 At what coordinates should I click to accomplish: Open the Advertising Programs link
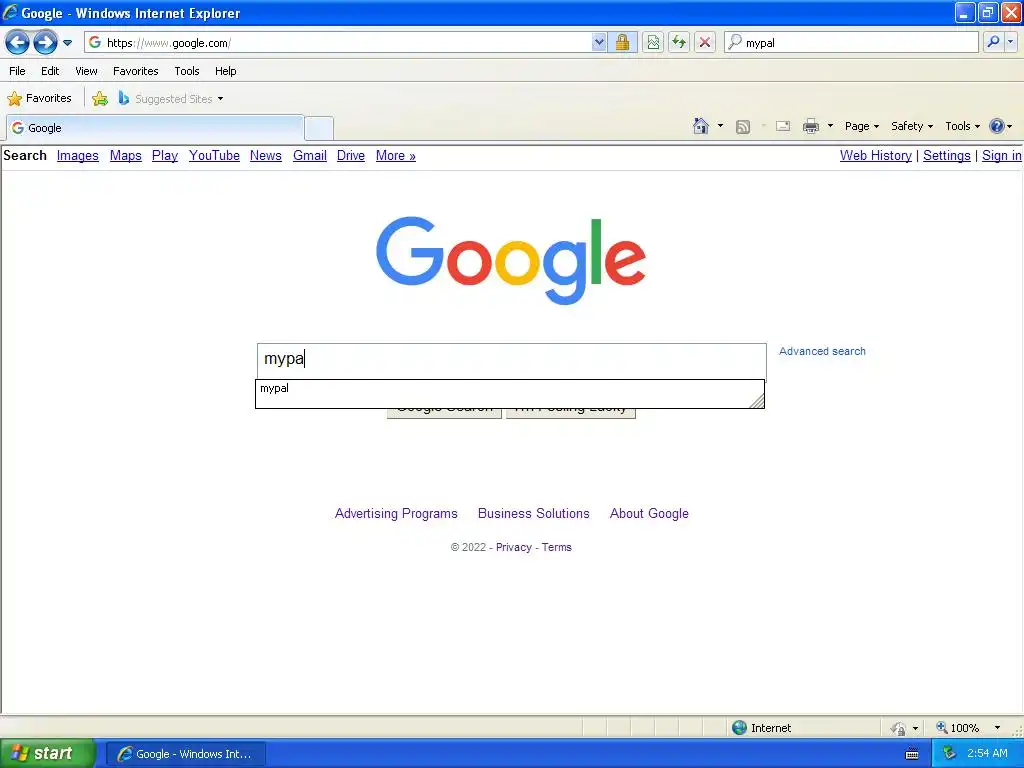[x=396, y=513]
